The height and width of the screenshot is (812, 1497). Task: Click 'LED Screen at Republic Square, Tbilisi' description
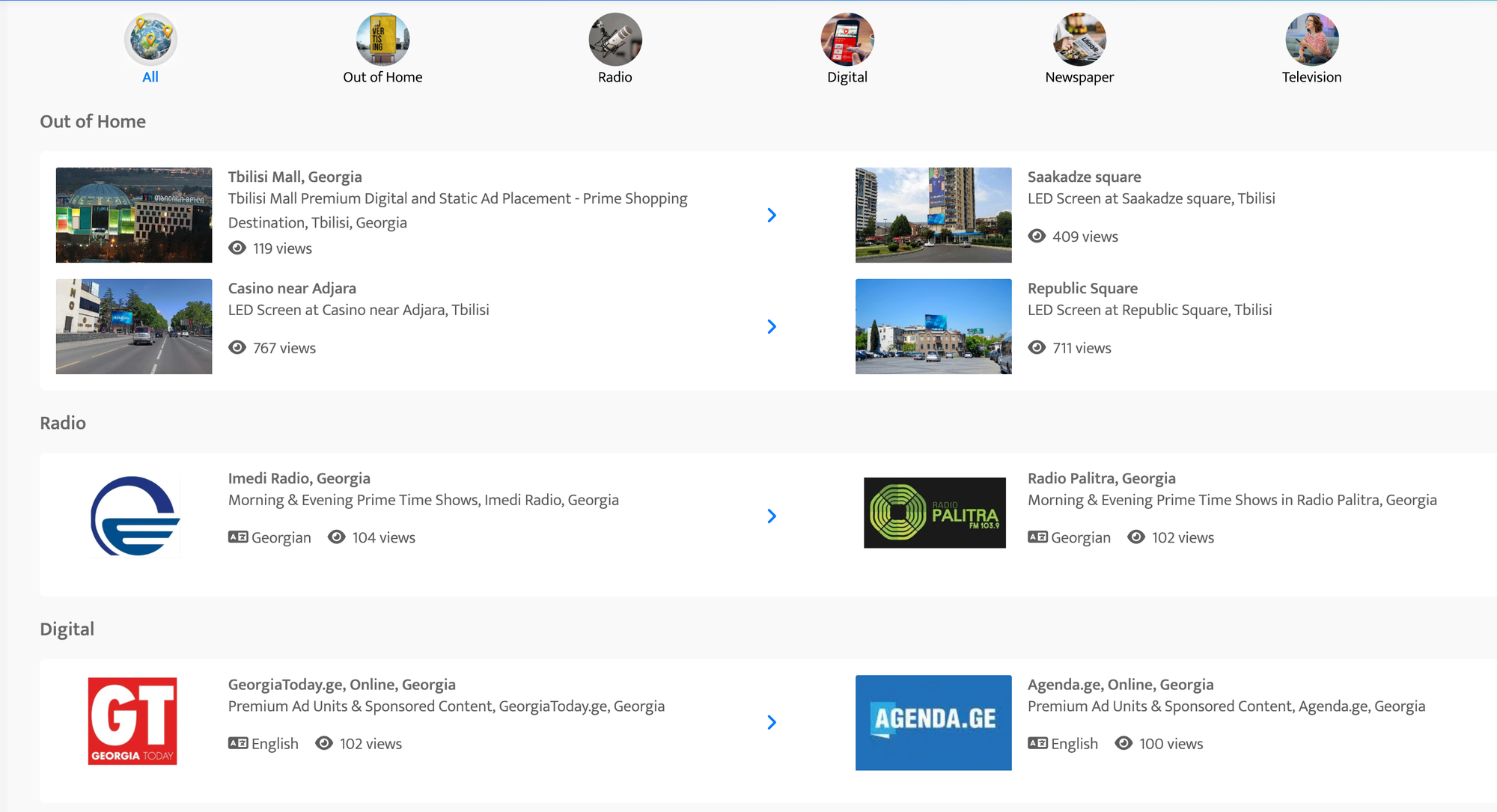click(1150, 310)
